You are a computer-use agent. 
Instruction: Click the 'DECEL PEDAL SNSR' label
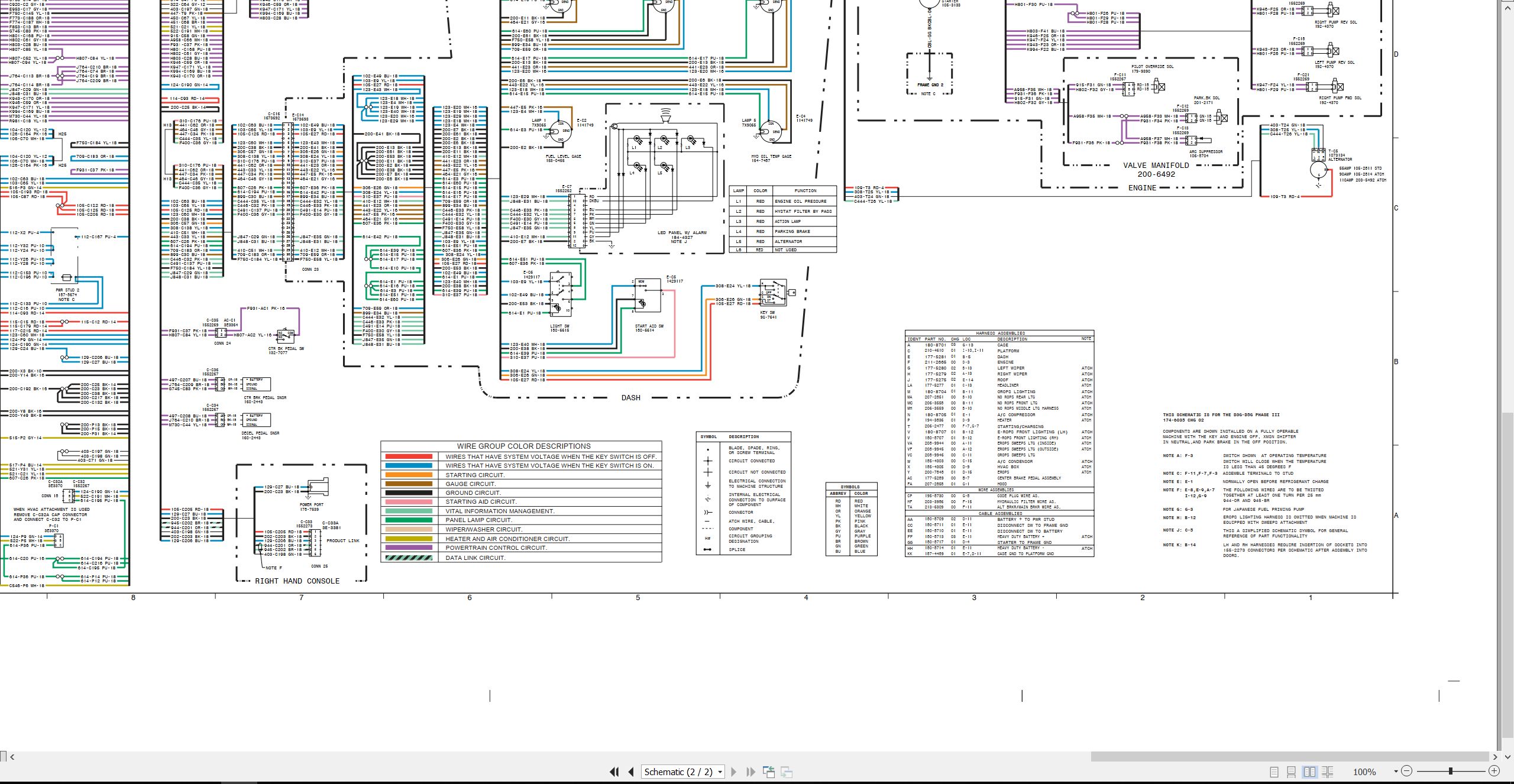260,433
